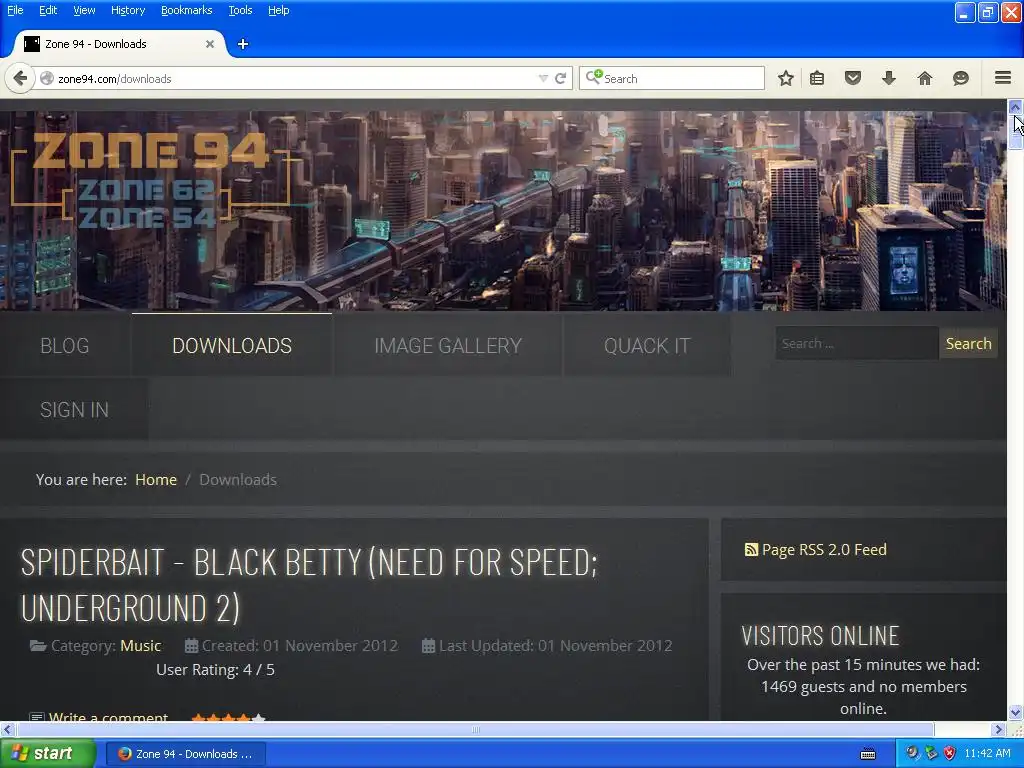
Task: Click the search engine magnifier icon
Action: (594, 78)
